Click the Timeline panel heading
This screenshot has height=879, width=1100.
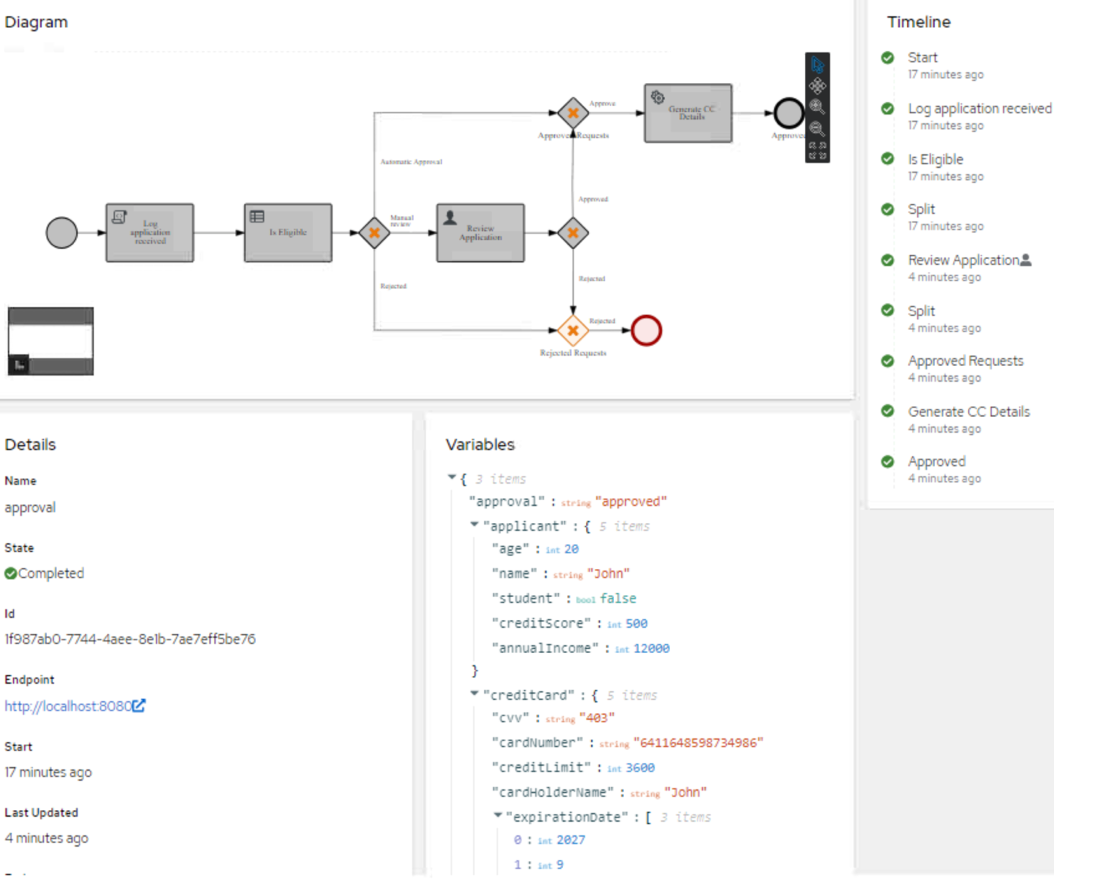click(x=918, y=22)
